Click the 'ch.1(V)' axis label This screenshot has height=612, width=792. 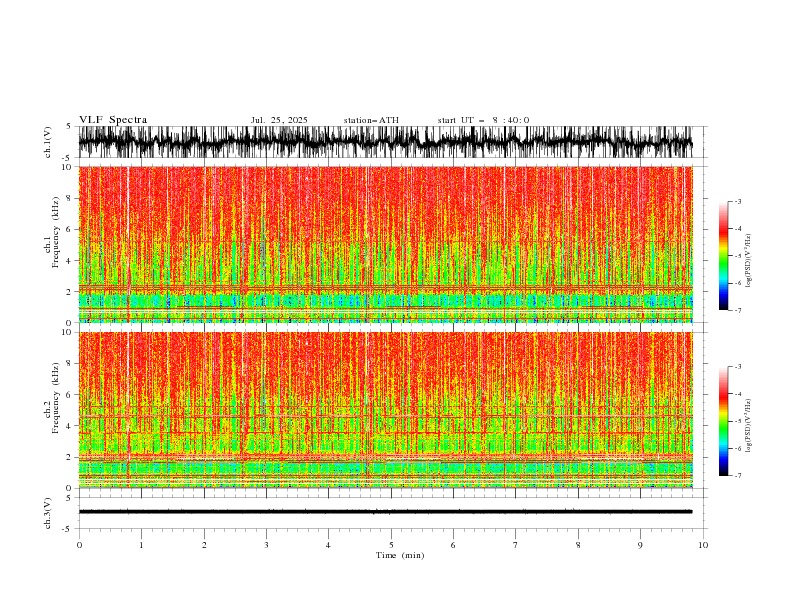point(48,142)
